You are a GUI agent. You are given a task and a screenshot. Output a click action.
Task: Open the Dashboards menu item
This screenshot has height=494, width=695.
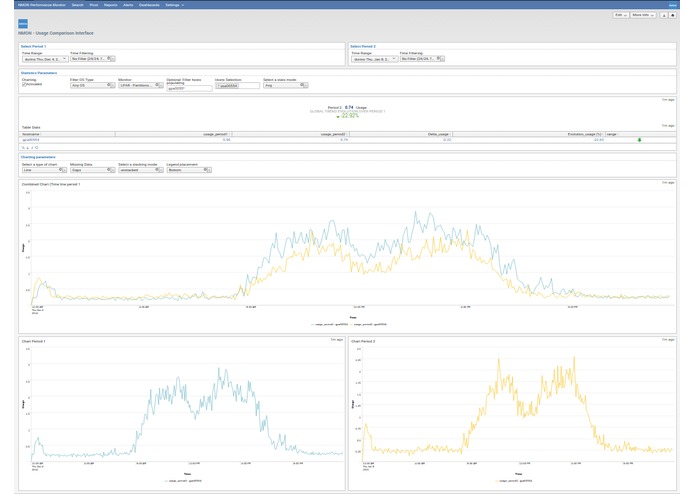[149, 5]
